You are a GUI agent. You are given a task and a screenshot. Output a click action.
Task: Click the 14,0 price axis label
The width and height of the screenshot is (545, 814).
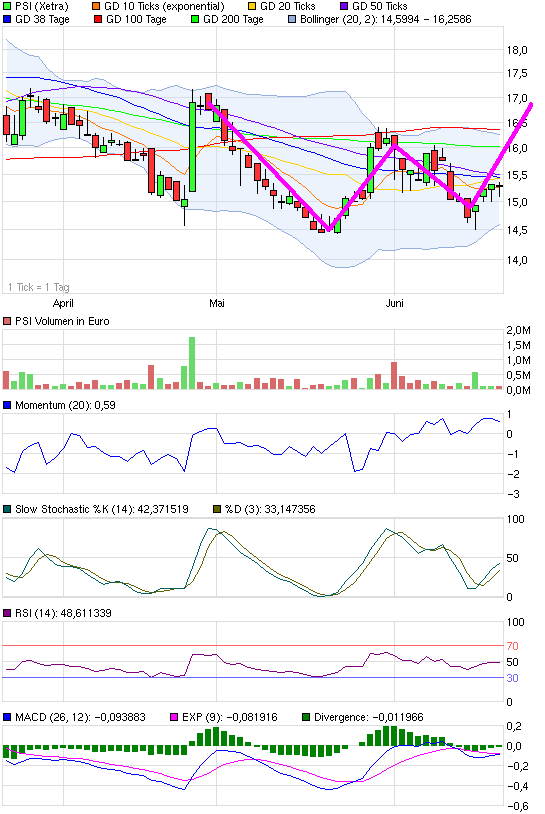coord(517,260)
